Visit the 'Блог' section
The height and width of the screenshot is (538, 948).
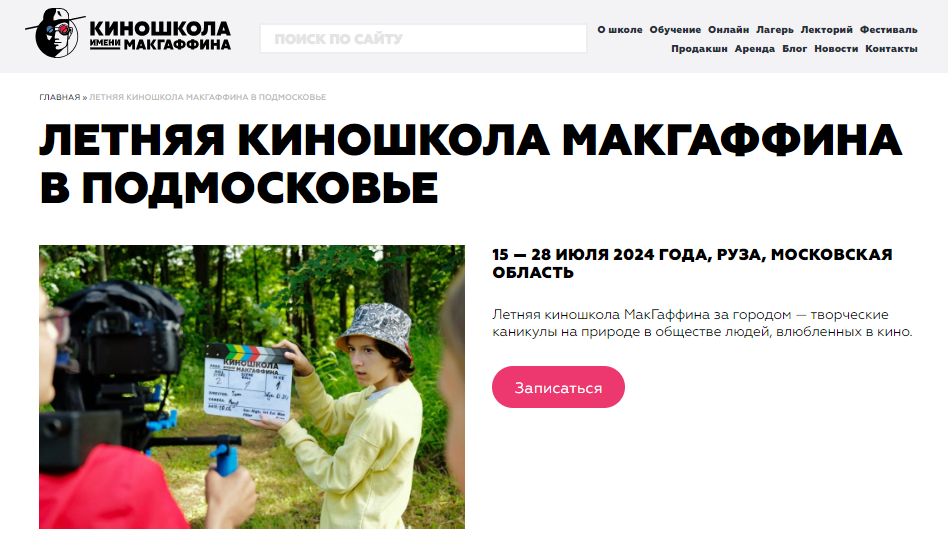point(794,48)
